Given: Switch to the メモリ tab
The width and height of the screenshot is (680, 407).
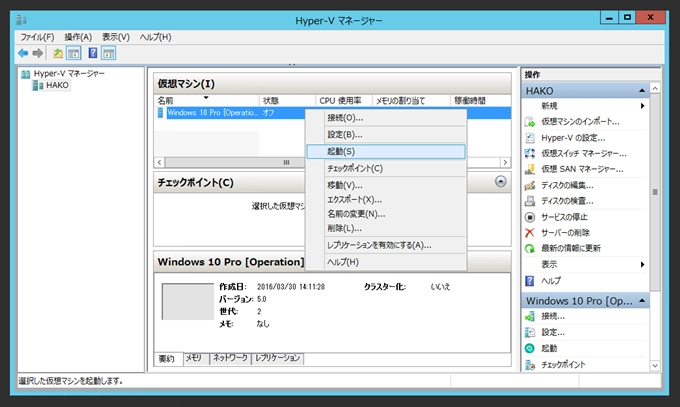Looking at the screenshot, I should tap(194, 358).
